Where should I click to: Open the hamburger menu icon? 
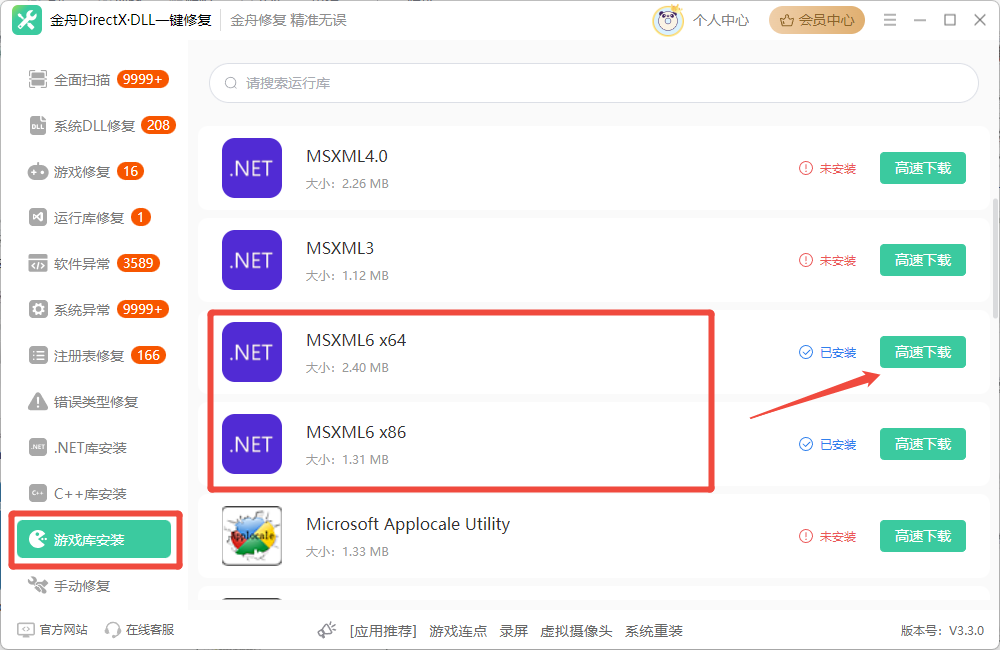[890, 20]
